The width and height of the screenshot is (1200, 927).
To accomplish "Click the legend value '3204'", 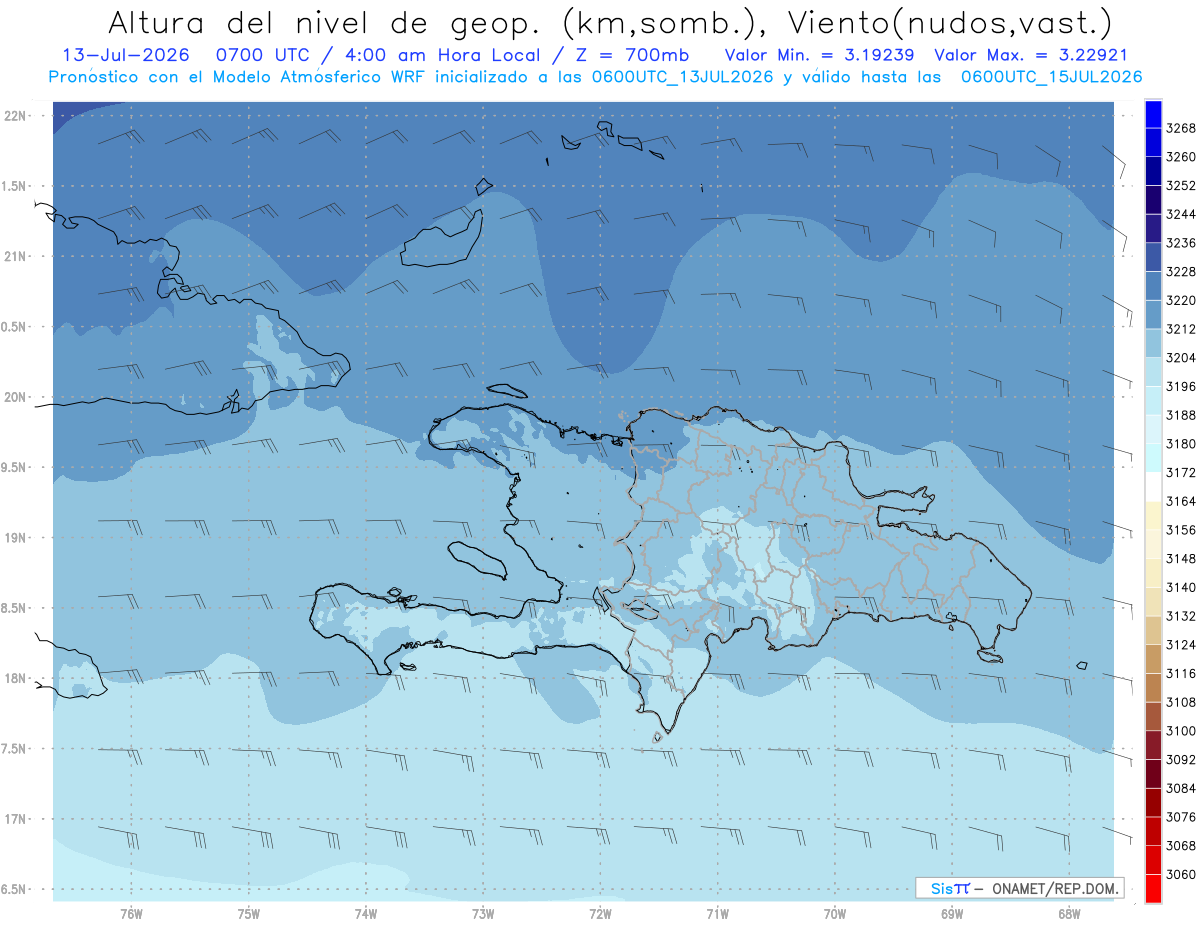I will point(1180,357).
